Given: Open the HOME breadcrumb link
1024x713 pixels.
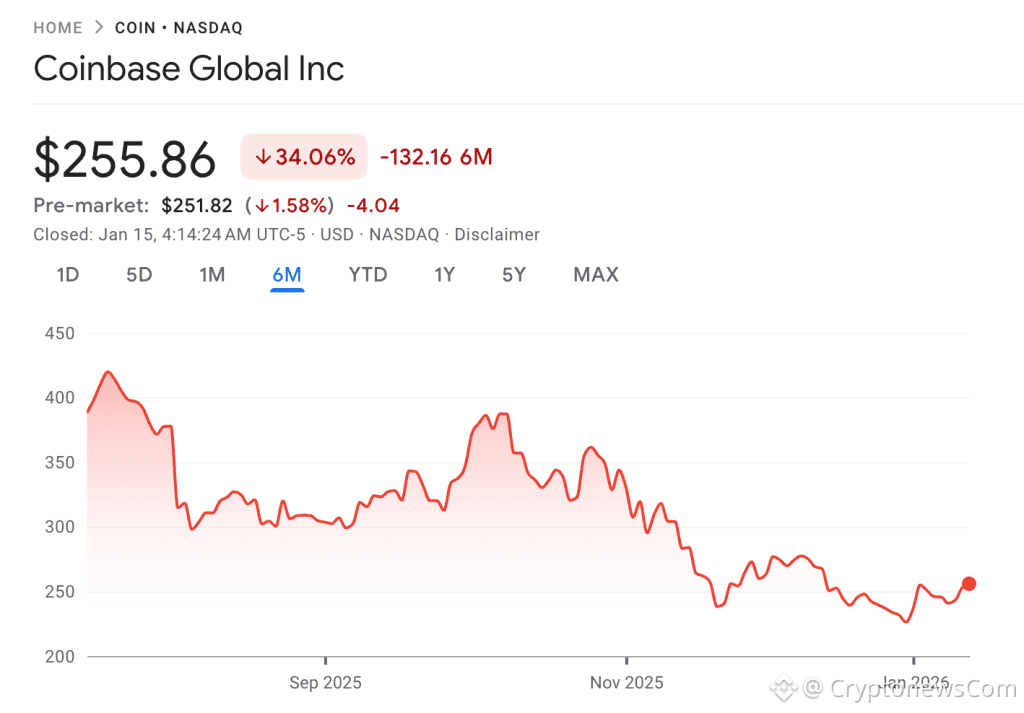Looking at the screenshot, I should [57, 27].
